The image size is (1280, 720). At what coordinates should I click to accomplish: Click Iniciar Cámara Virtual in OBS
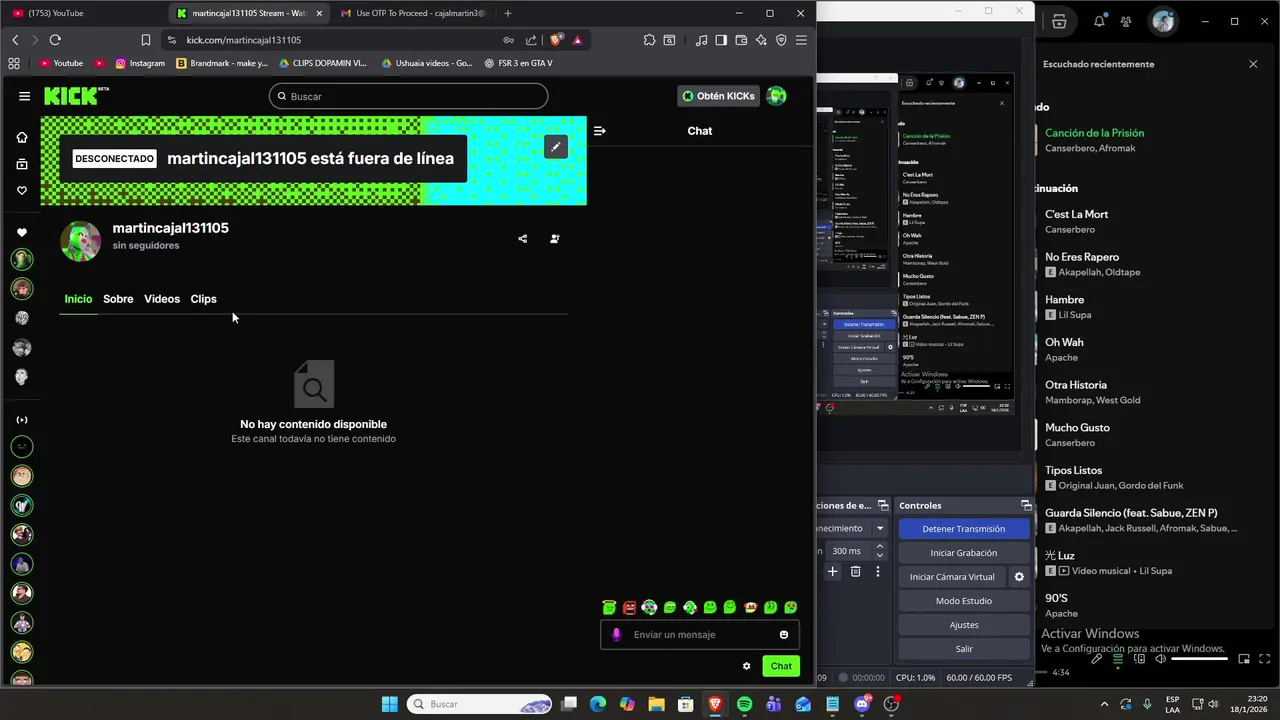pos(952,577)
